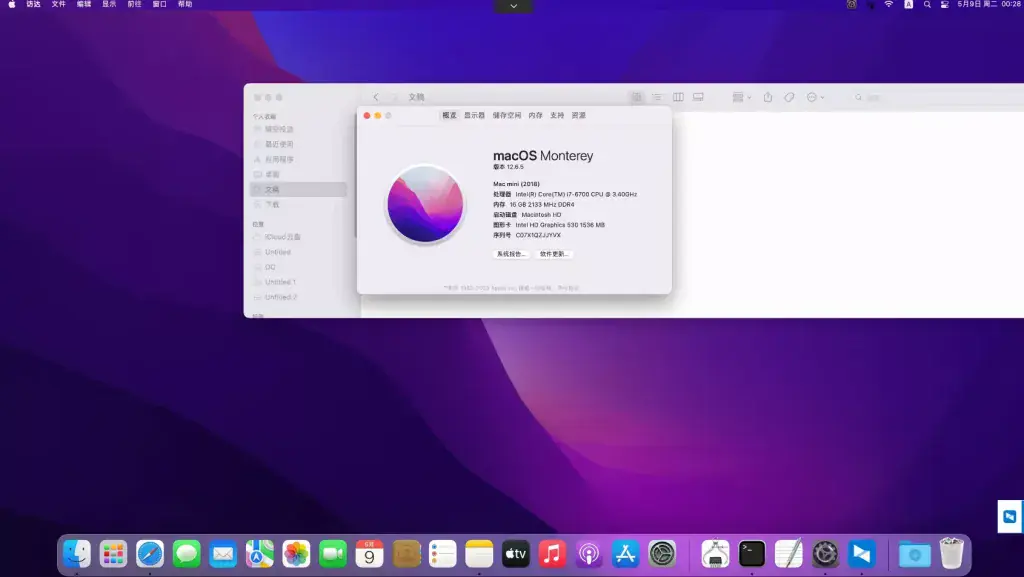Image resolution: width=1024 pixels, height=577 pixels.
Task: Select iCloud云盘 in Finder sidebar
Action: pyautogui.click(x=298, y=237)
